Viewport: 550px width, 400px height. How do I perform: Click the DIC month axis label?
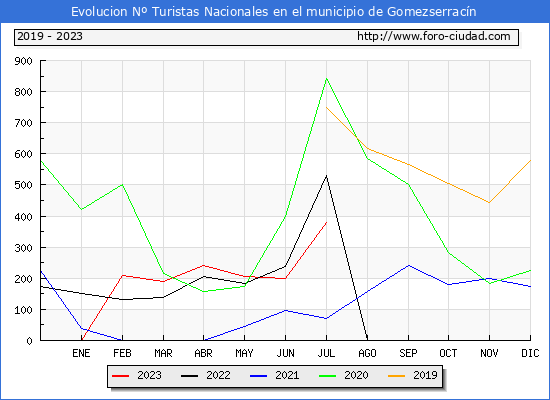[x=530, y=353]
